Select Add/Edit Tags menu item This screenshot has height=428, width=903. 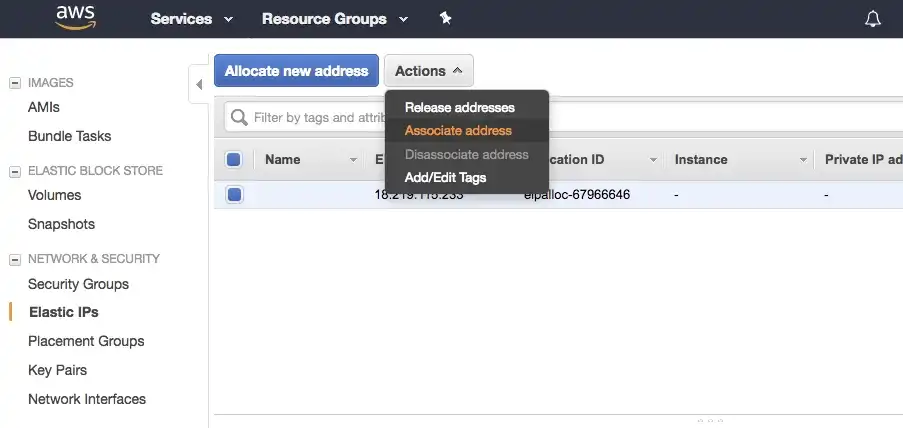coord(445,178)
